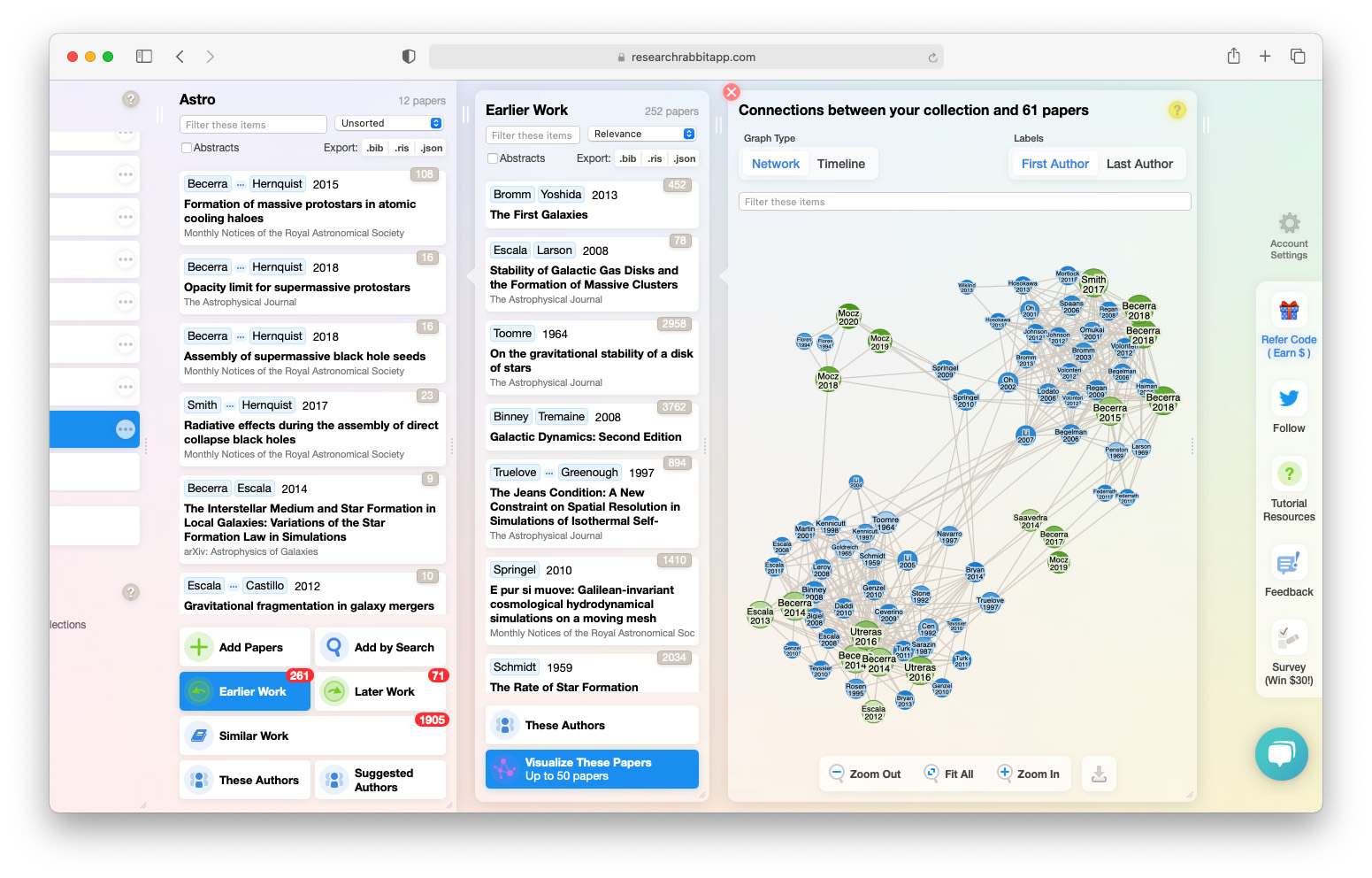The width and height of the screenshot is (1372, 878).
Task: Open Later Work button
Action: pyautogui.click(x=380, y=691)
